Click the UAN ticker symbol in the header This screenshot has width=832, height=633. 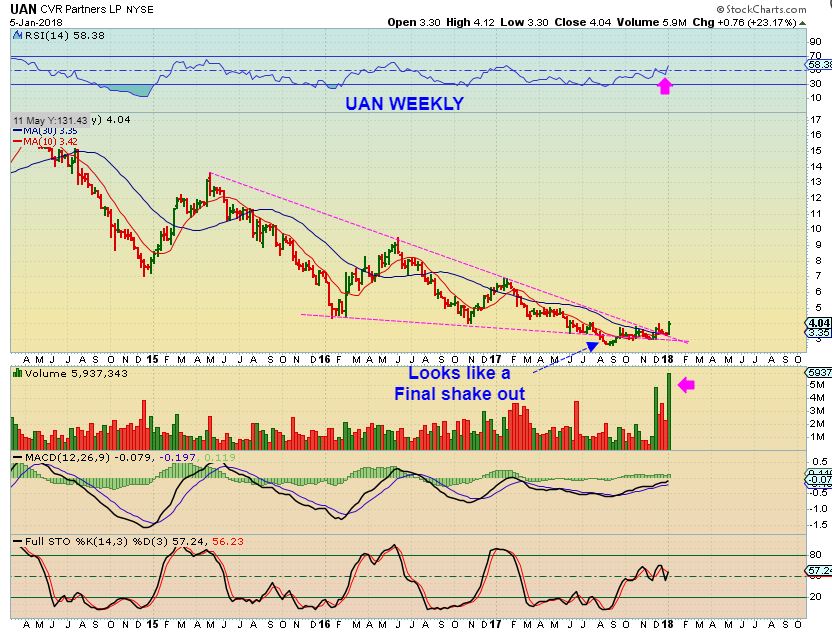pos(23,8)
